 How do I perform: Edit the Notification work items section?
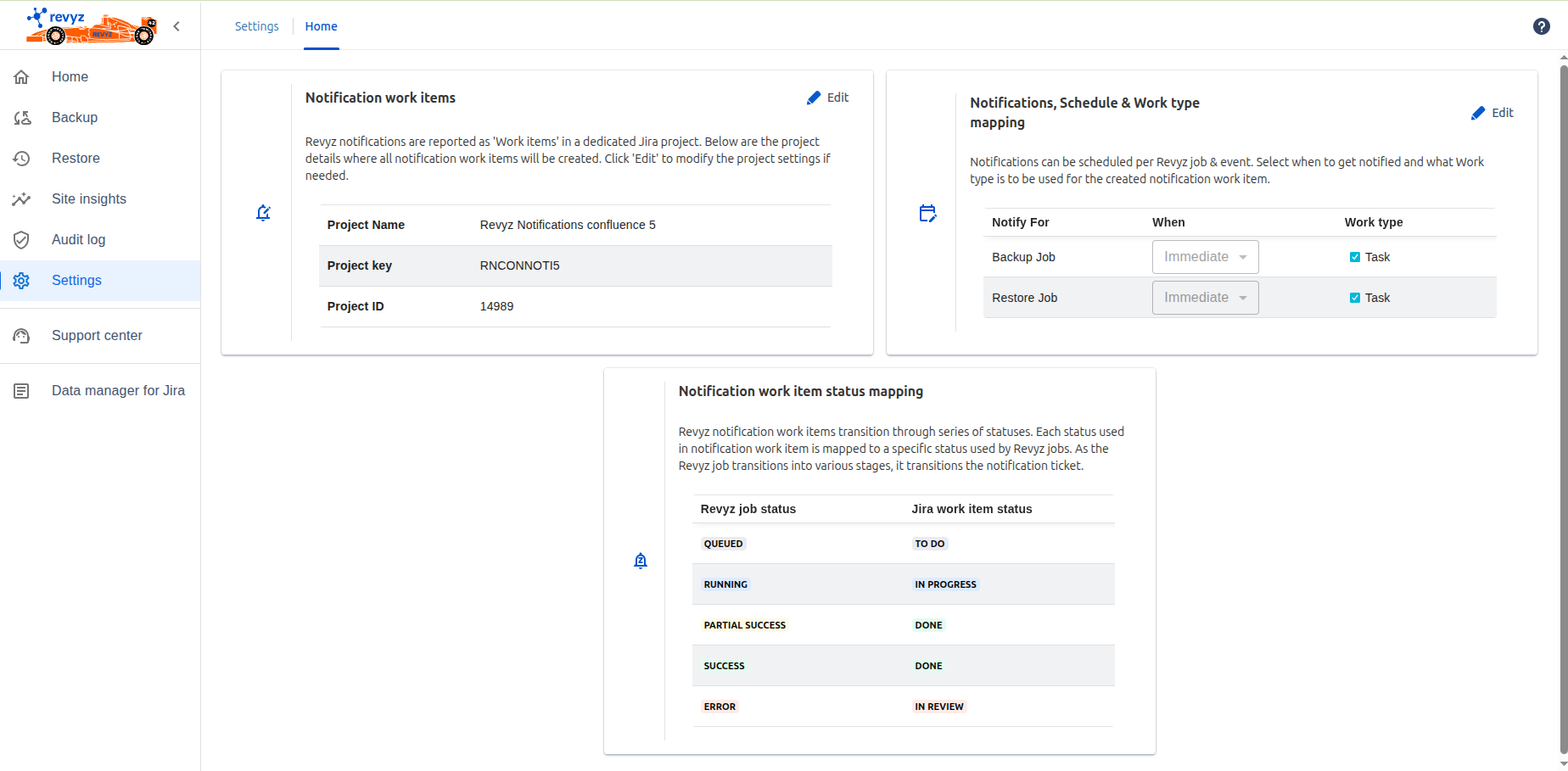tap(827, 98)
